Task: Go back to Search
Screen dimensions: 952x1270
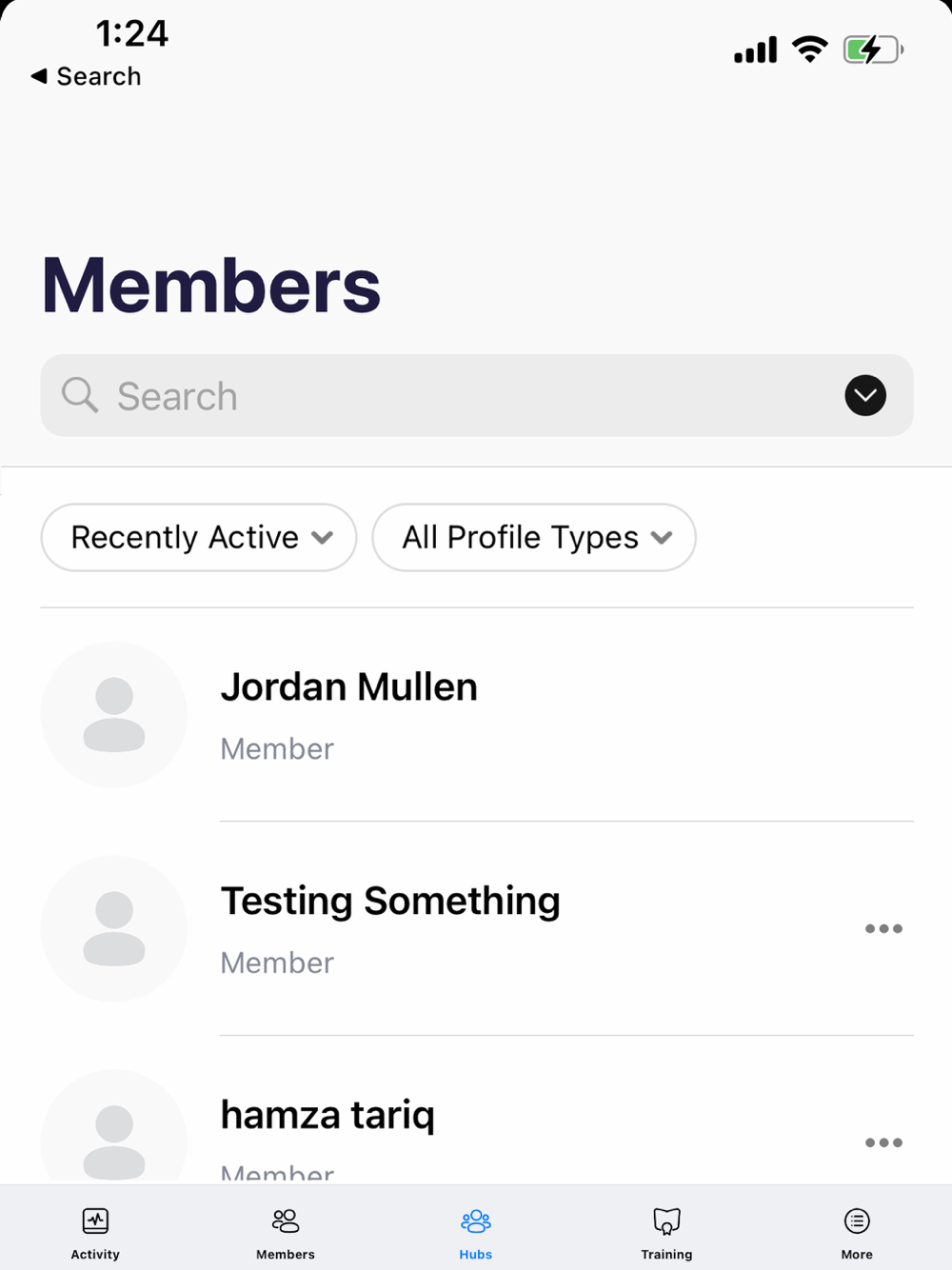Action: pyautogui.click(x=87, y=76)
